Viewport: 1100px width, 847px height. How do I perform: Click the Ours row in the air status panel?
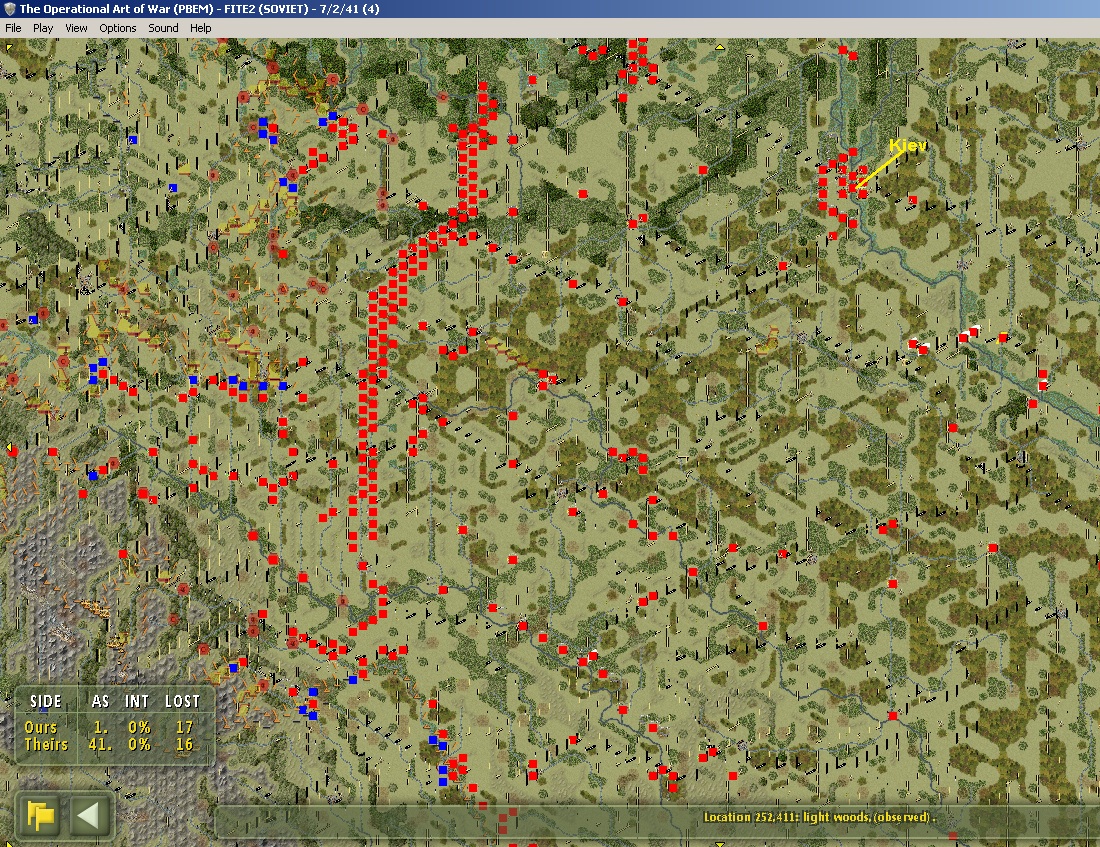pos(110,727)
